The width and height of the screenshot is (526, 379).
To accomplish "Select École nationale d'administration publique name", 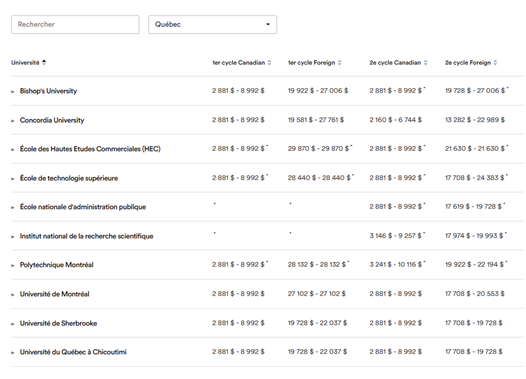I will click(x=83, y=207).
